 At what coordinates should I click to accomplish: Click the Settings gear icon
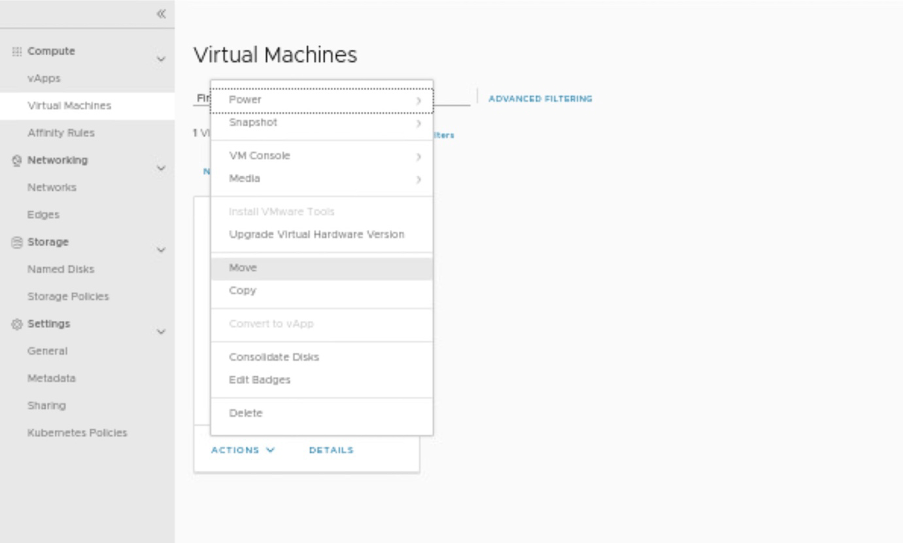pyautogui.click(x=15, y=324)
